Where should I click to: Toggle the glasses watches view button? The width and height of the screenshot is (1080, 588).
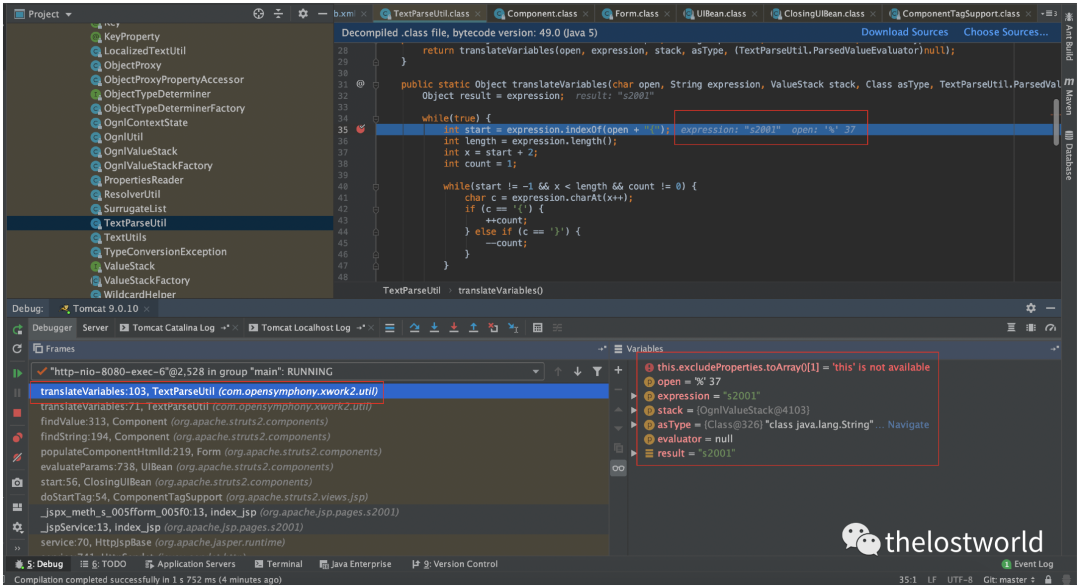tap(618, 468)
